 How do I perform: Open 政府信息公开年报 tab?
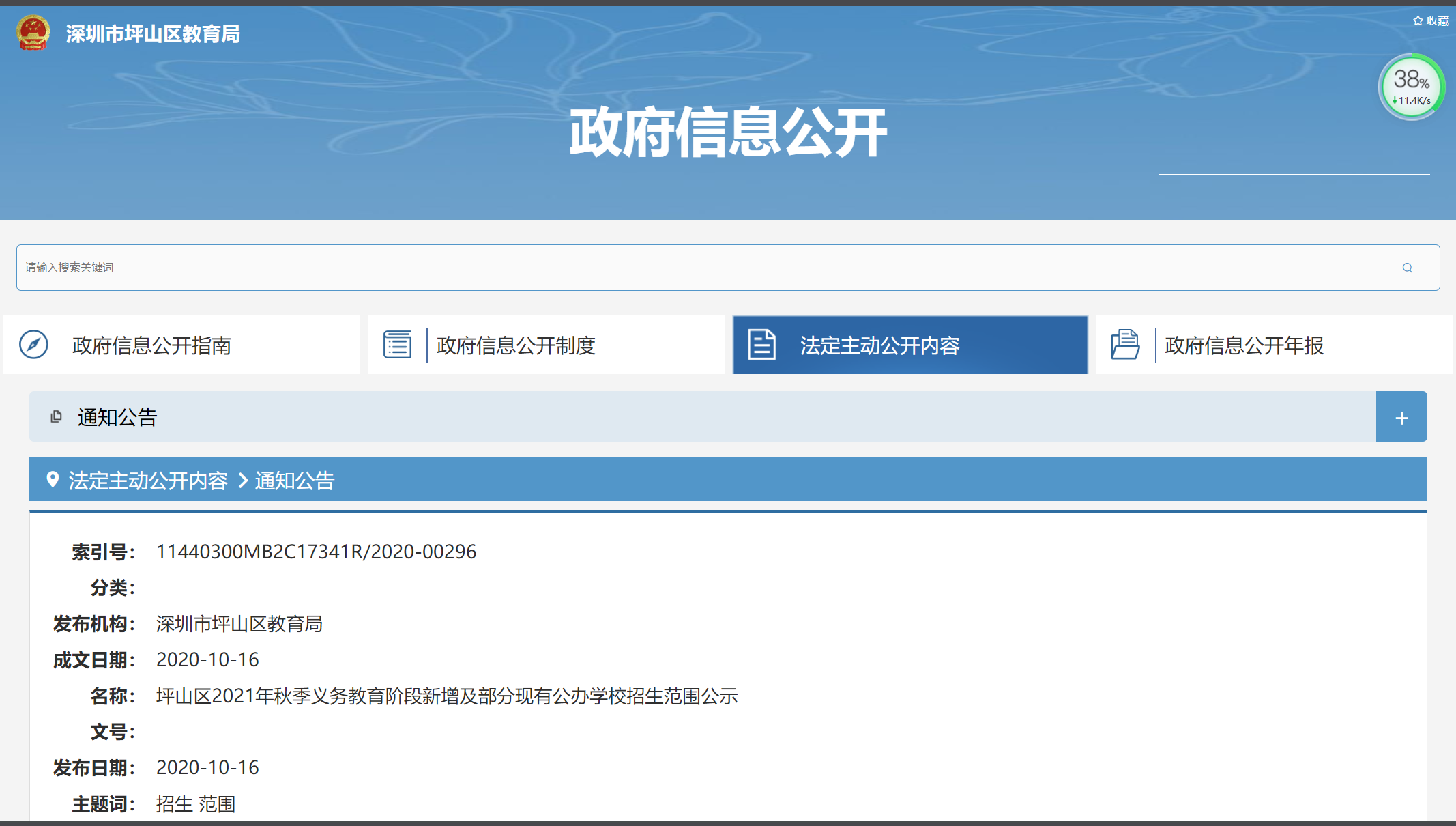point(1244,345)
